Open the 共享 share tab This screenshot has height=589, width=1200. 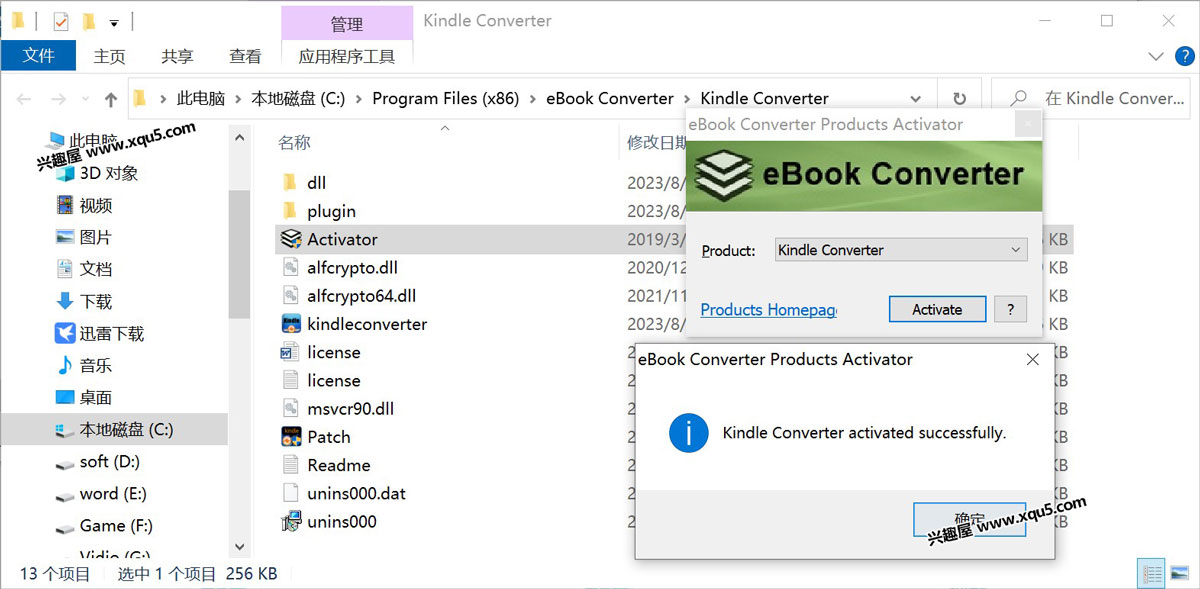coord(177,57)
